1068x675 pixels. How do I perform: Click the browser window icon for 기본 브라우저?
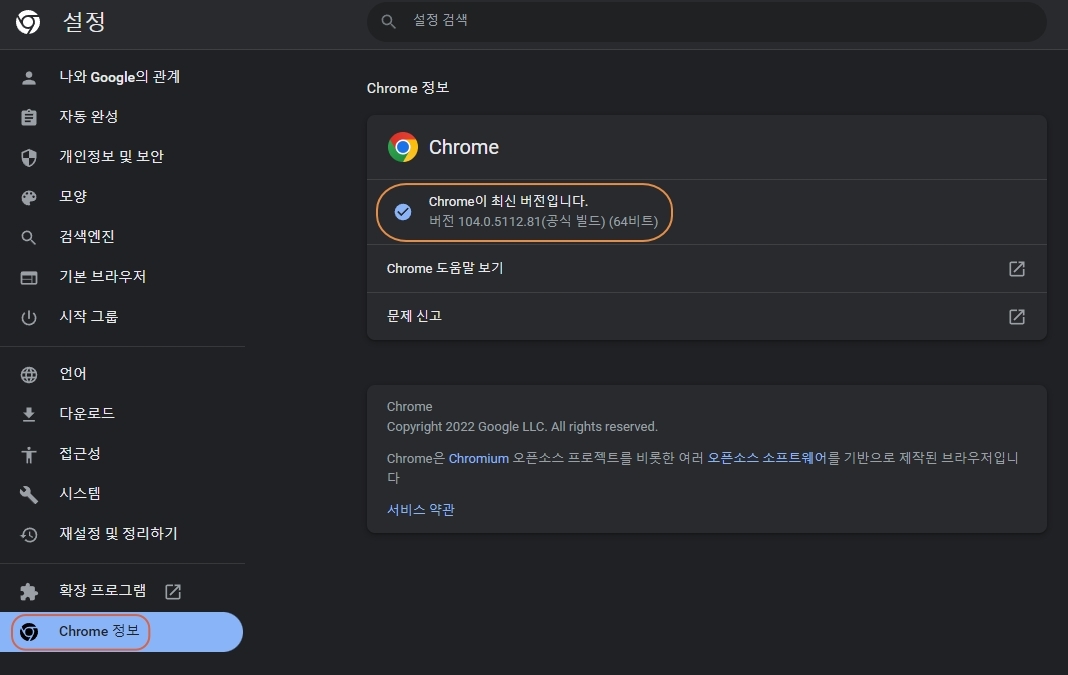(x=29, y=277)
